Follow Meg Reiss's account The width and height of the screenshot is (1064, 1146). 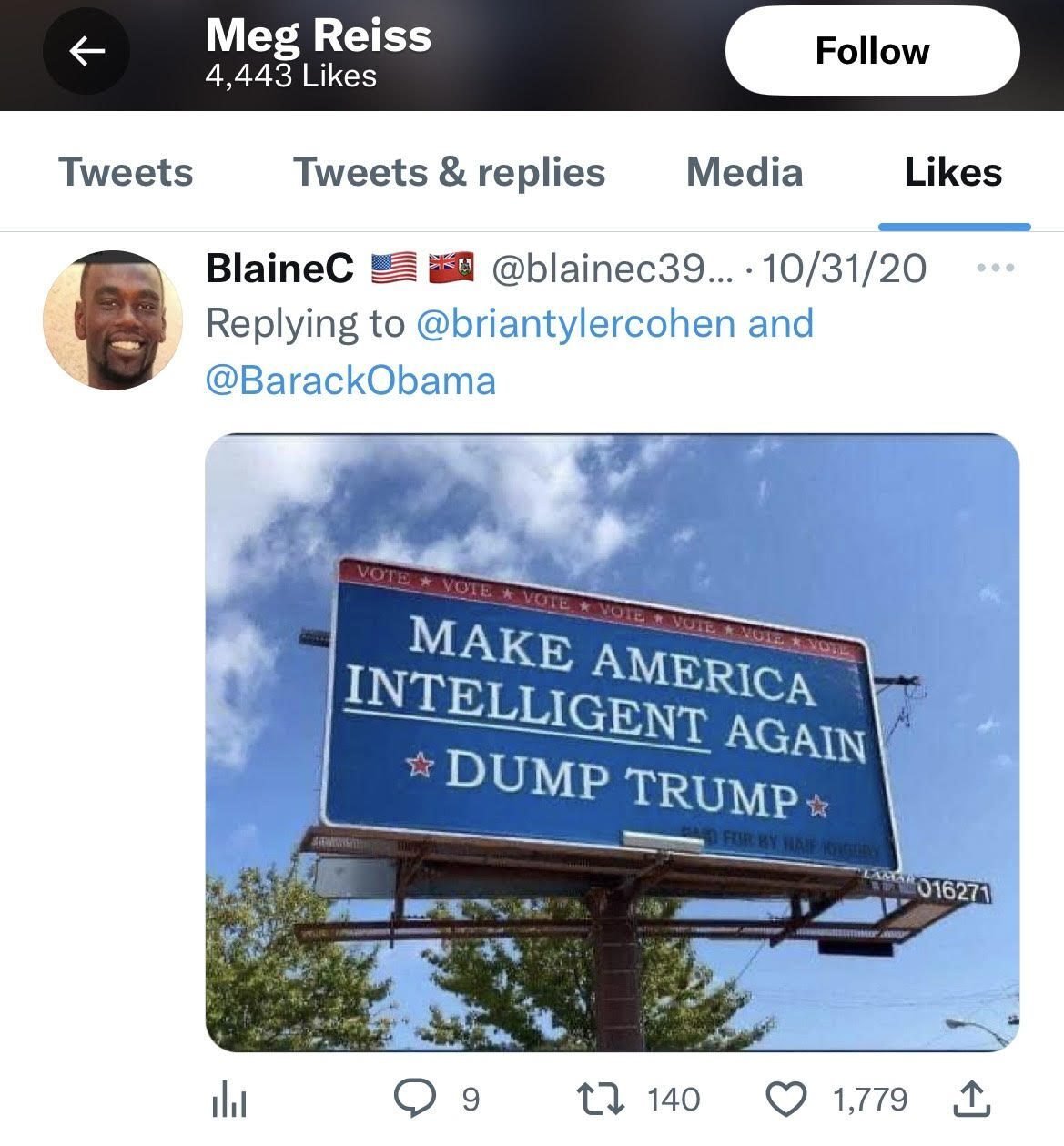[x=872, y=52]
